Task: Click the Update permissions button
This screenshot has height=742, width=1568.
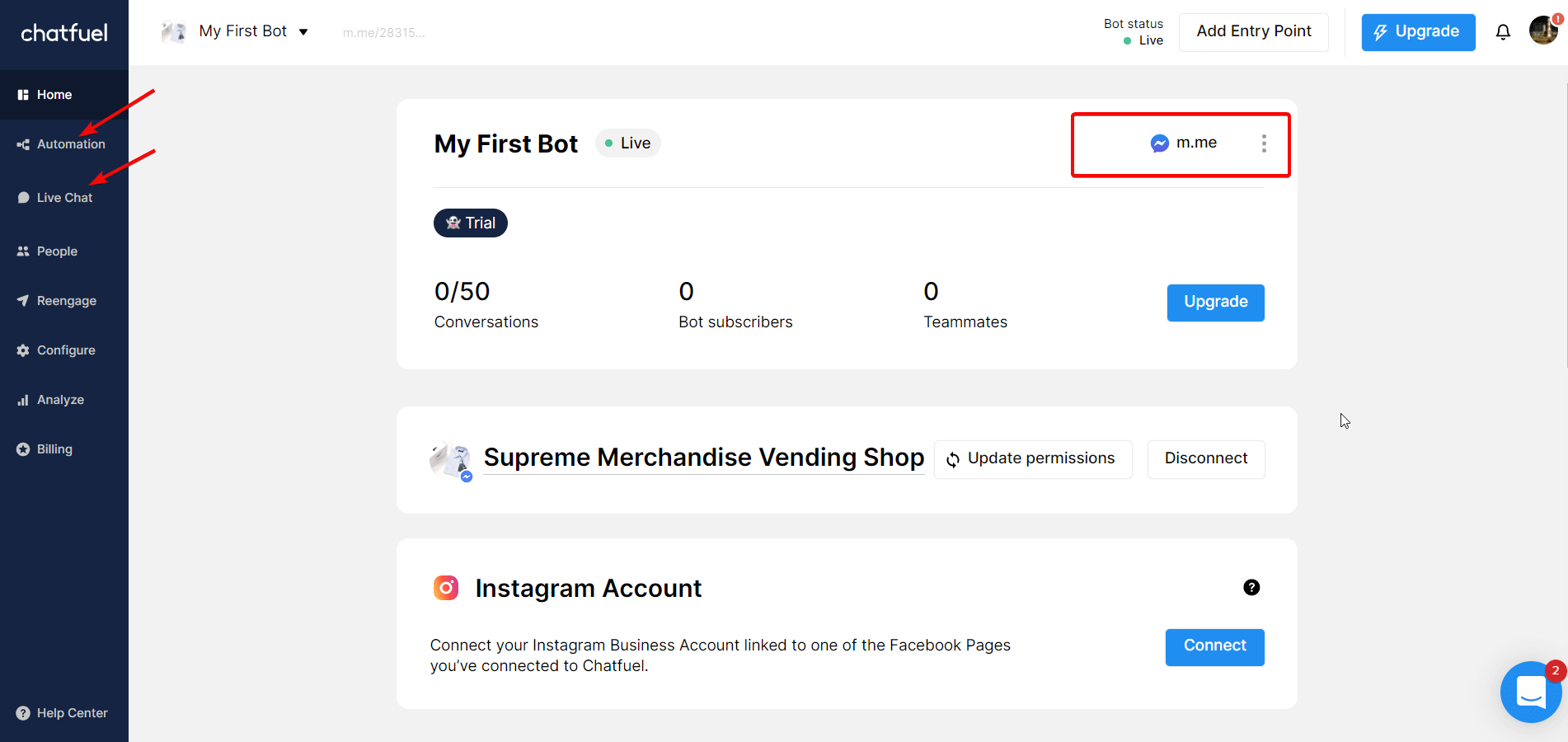Action: pos(1032,459)
